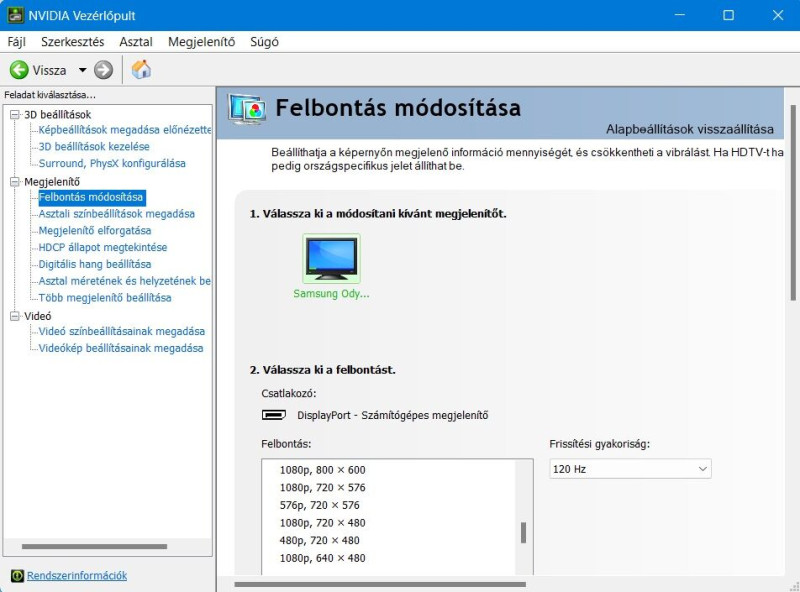Image resolution: width=800 pixels, height=592 pixels.
Task: Open Videó színbeállításainak megadása
Action: (122, 331)
